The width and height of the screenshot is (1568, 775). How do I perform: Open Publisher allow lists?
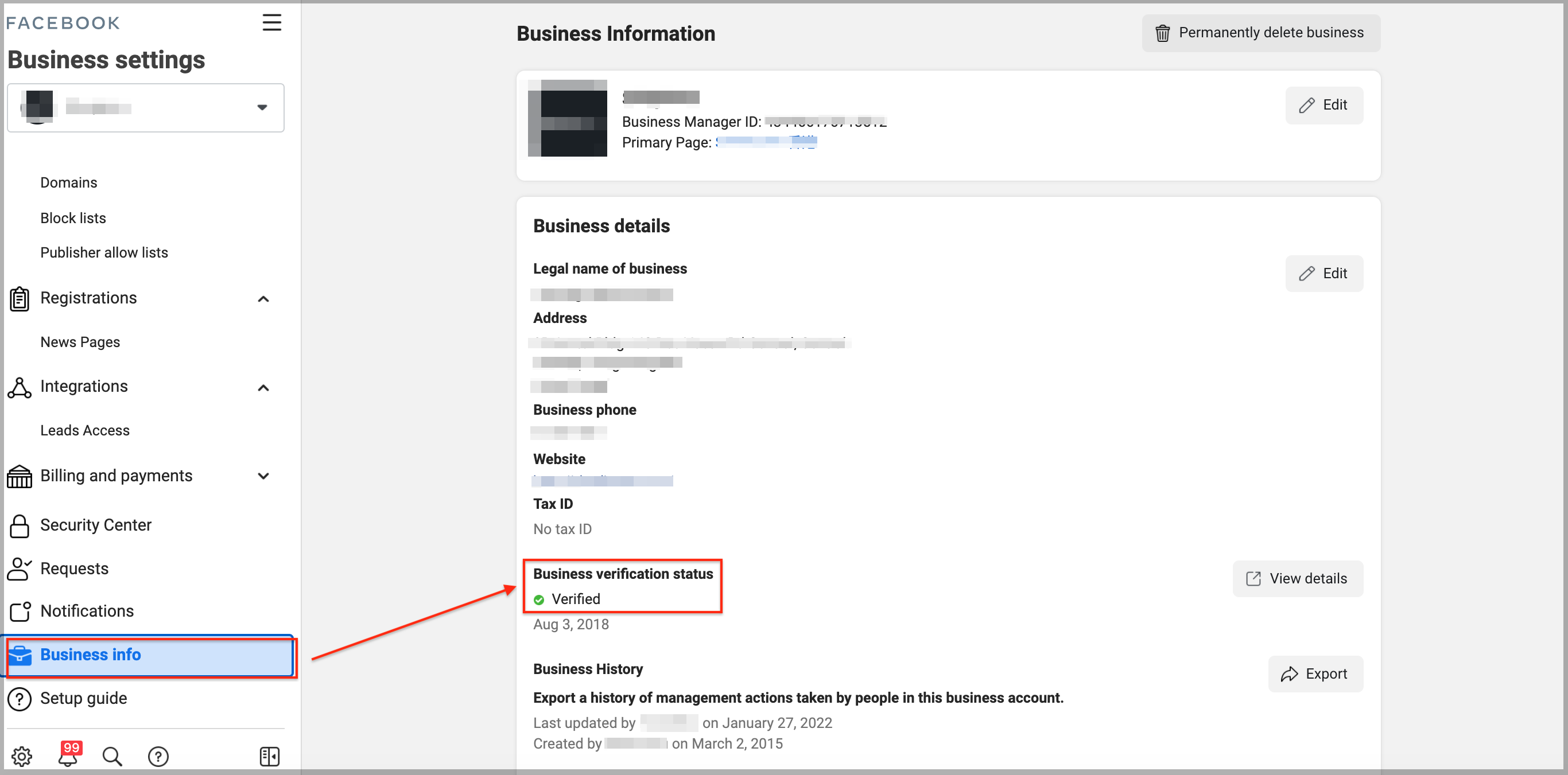(x=104, y=252)
